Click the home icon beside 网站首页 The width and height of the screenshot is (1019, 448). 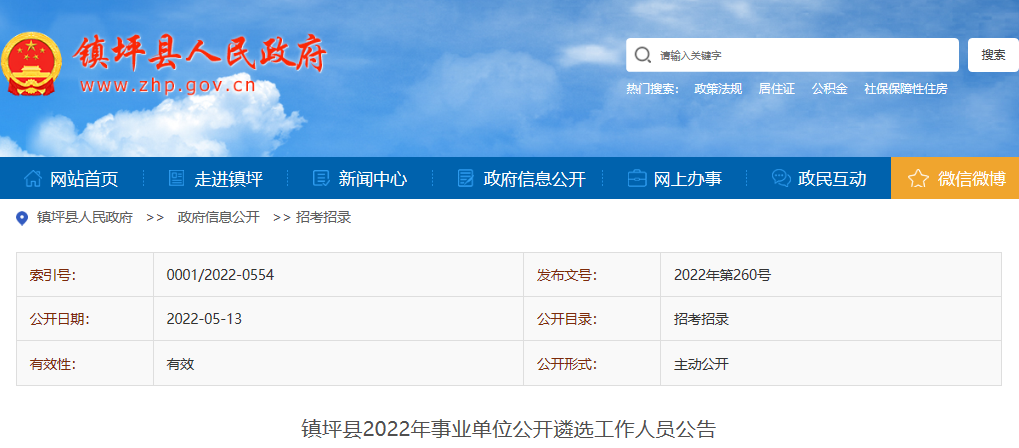pyautogui.click(x=33, y=179)
